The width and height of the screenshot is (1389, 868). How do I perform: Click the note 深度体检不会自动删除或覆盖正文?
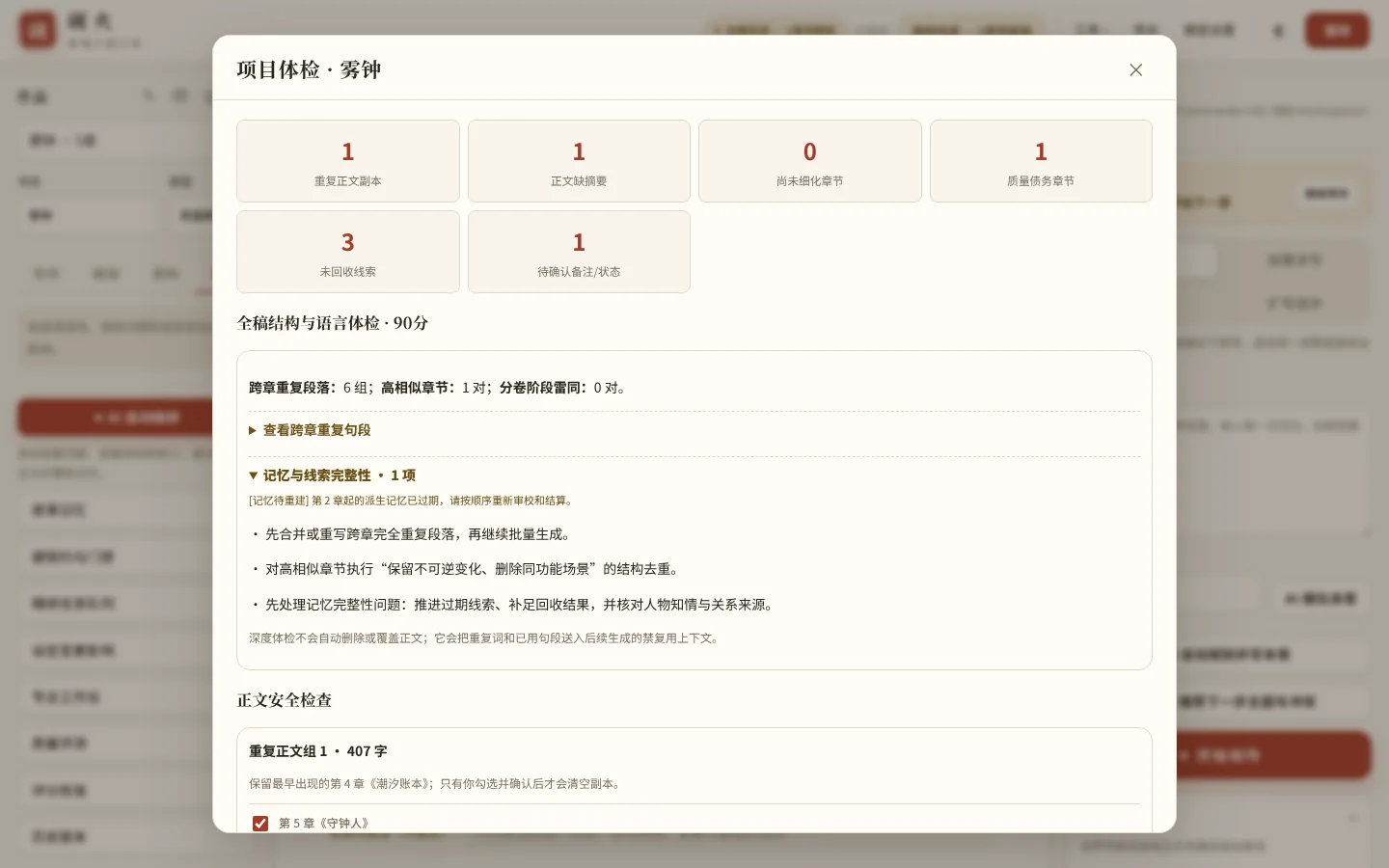click(x=485, y=638)
